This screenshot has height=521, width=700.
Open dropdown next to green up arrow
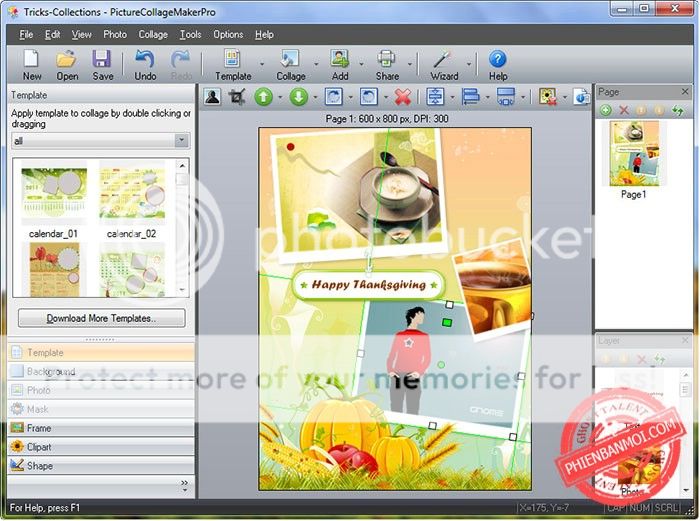click(280, 97)
